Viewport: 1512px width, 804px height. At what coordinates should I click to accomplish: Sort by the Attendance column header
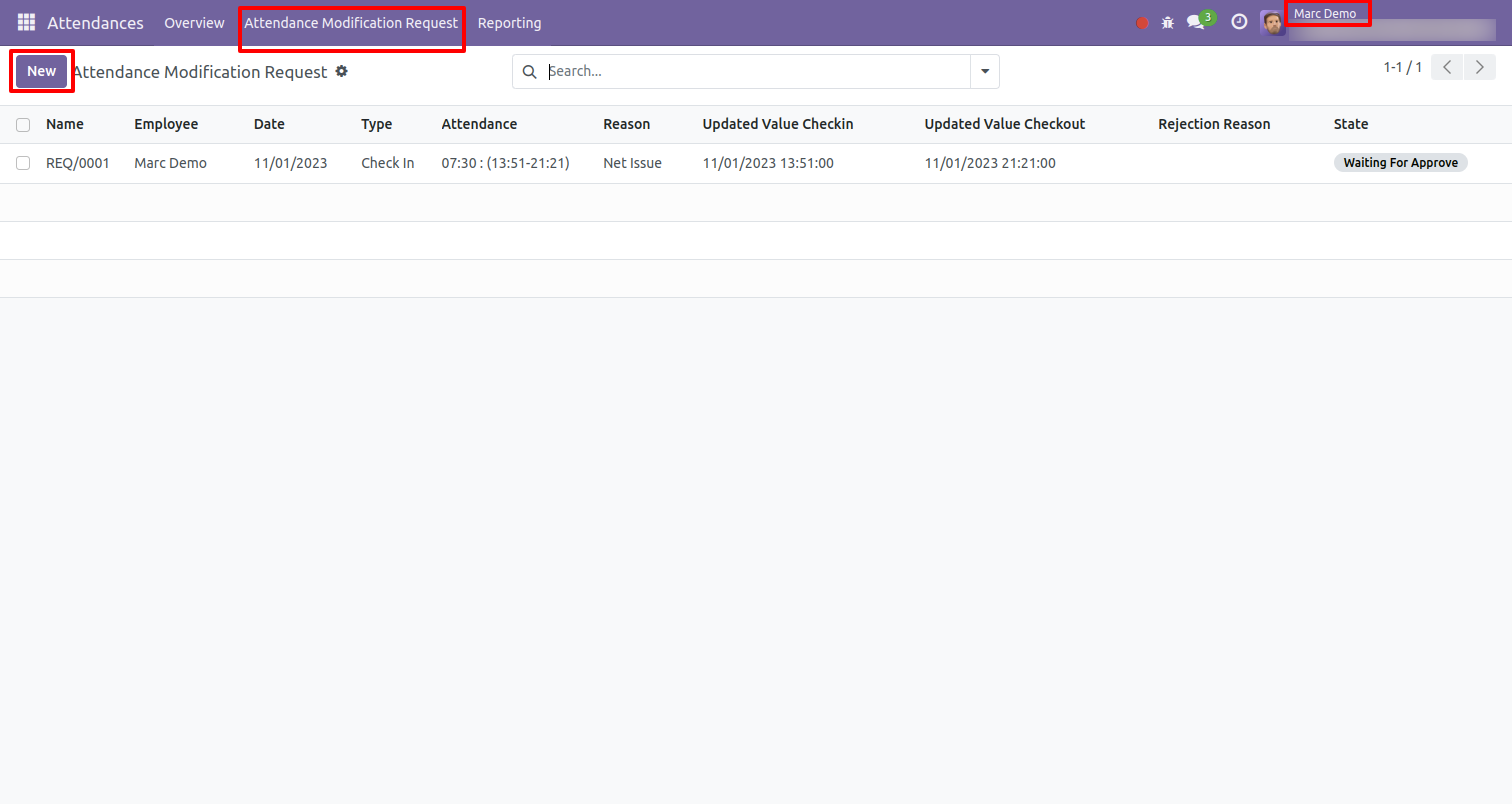(x=479, y=125)
